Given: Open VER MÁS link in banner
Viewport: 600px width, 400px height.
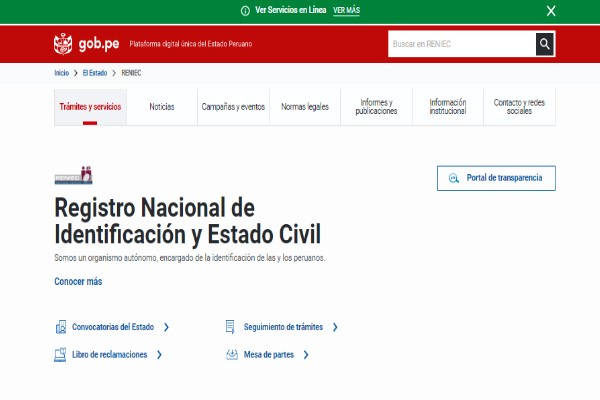Looking at the screenshot, I should [346, 10].
